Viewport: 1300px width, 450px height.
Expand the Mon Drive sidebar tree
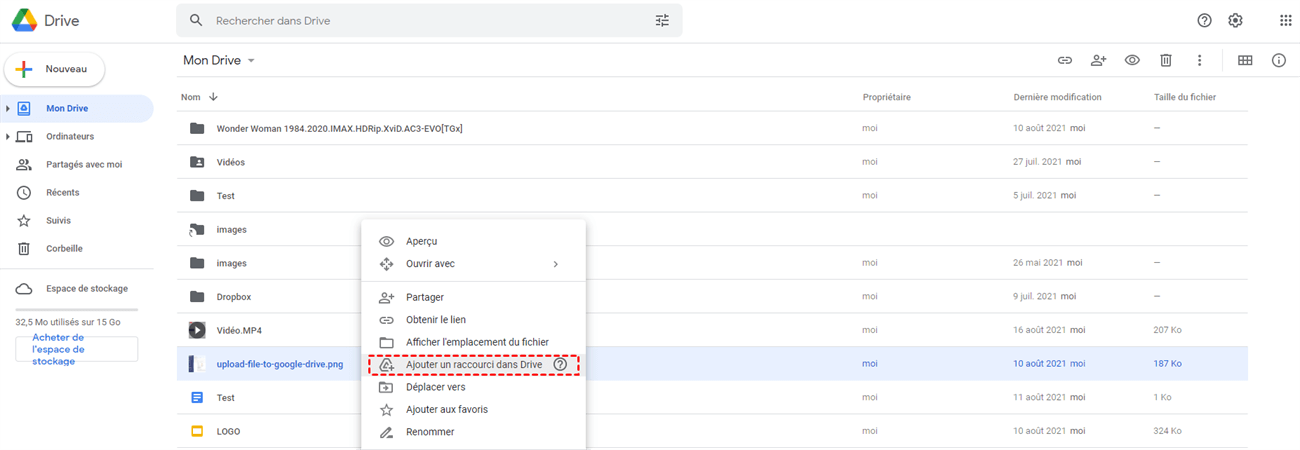tap(8, 108)
